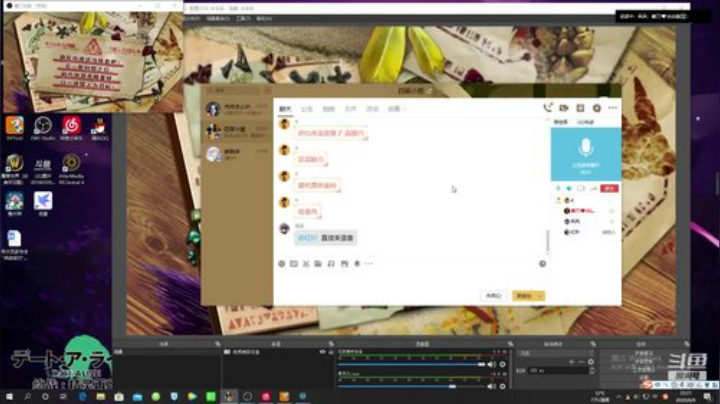
Task: Click the contact search field in QQ
Action: click(x=233, y=90)
